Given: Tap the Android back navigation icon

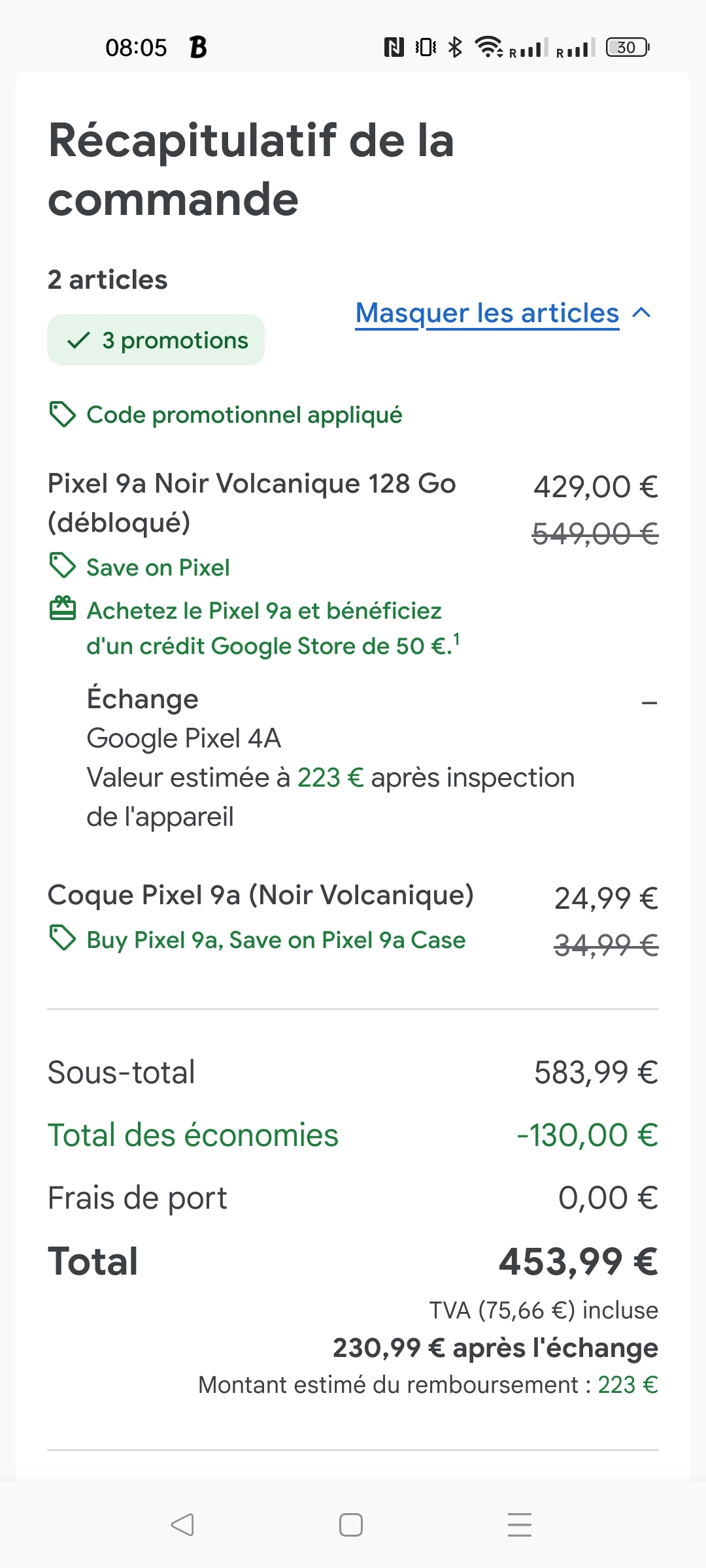Looking at the screenshot, I should point(182,1525).
